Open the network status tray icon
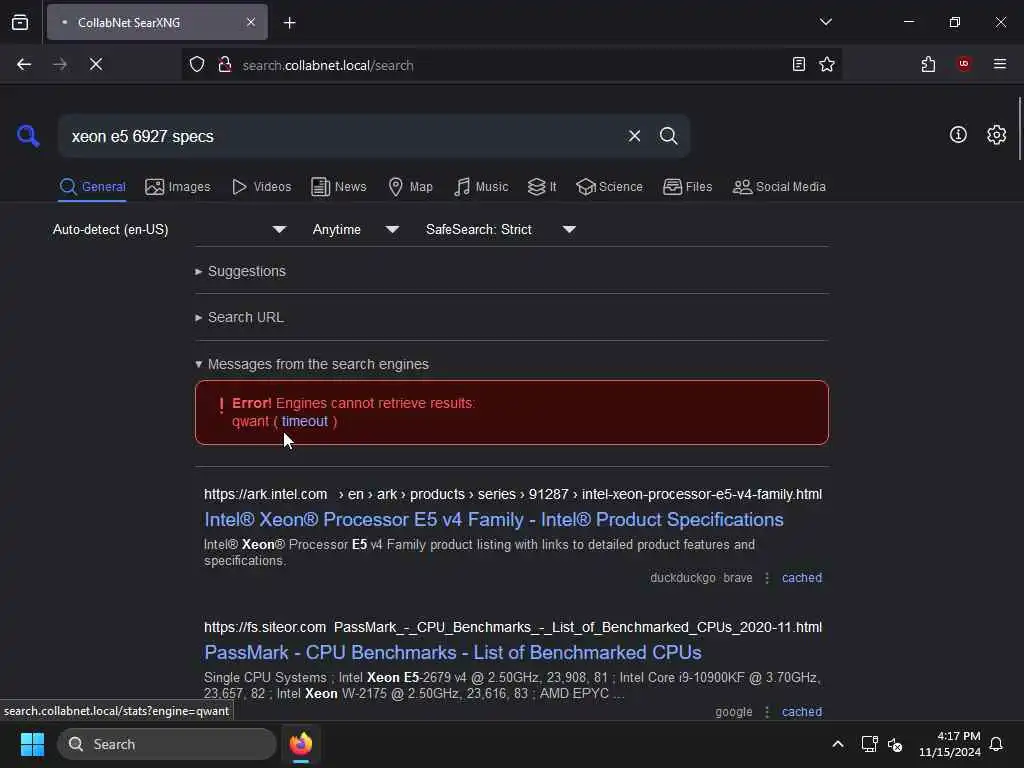The height and width of the screenshot is (768, 1024). coord(869,744)
